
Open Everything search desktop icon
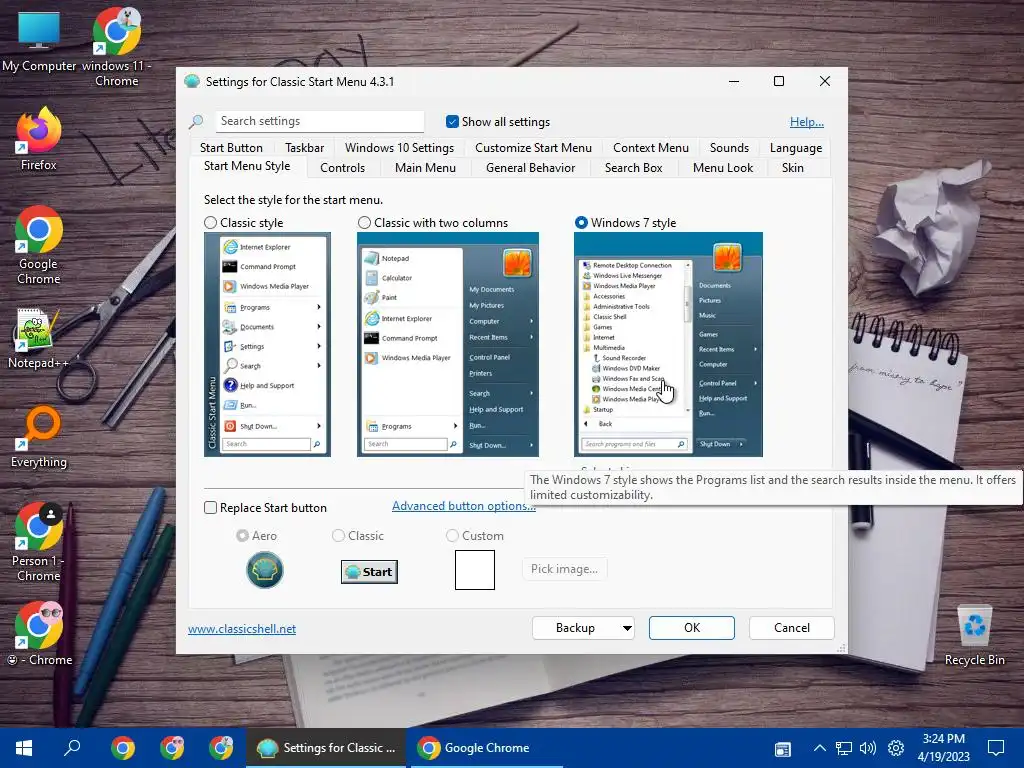pyautogui.click(x=39, y=436)
